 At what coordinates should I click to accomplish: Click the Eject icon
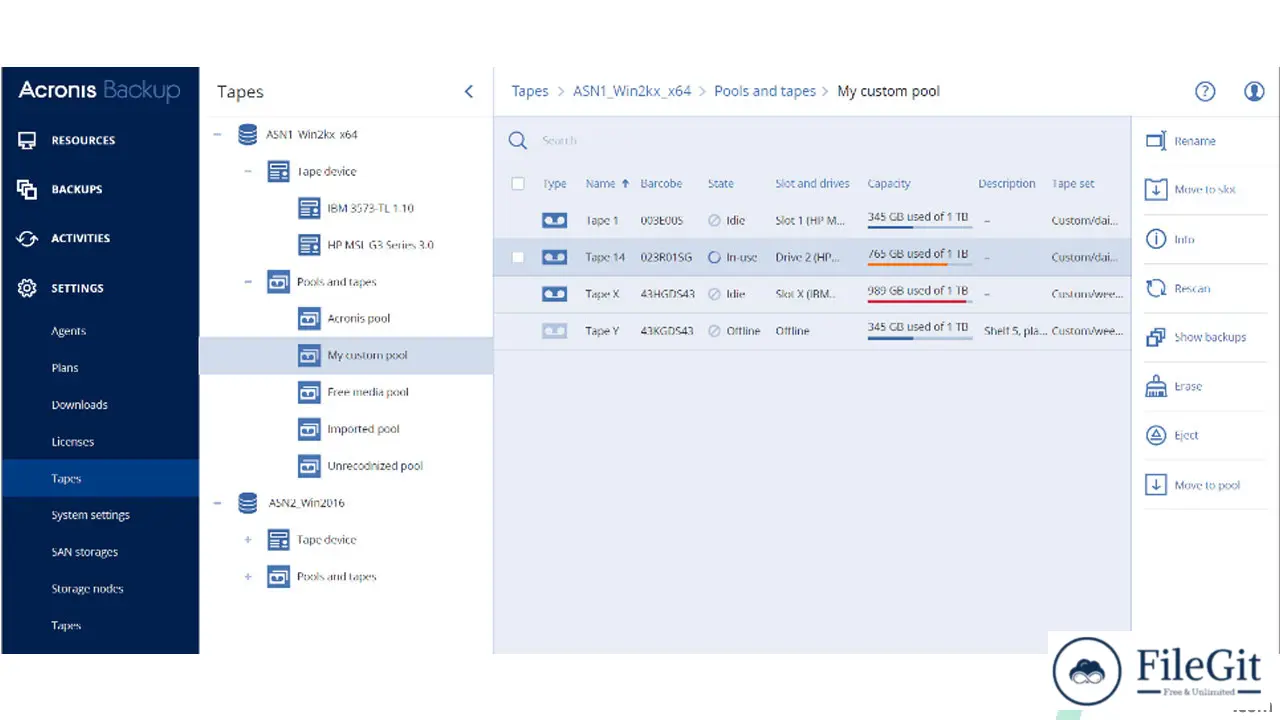(x=1156, y=435)
